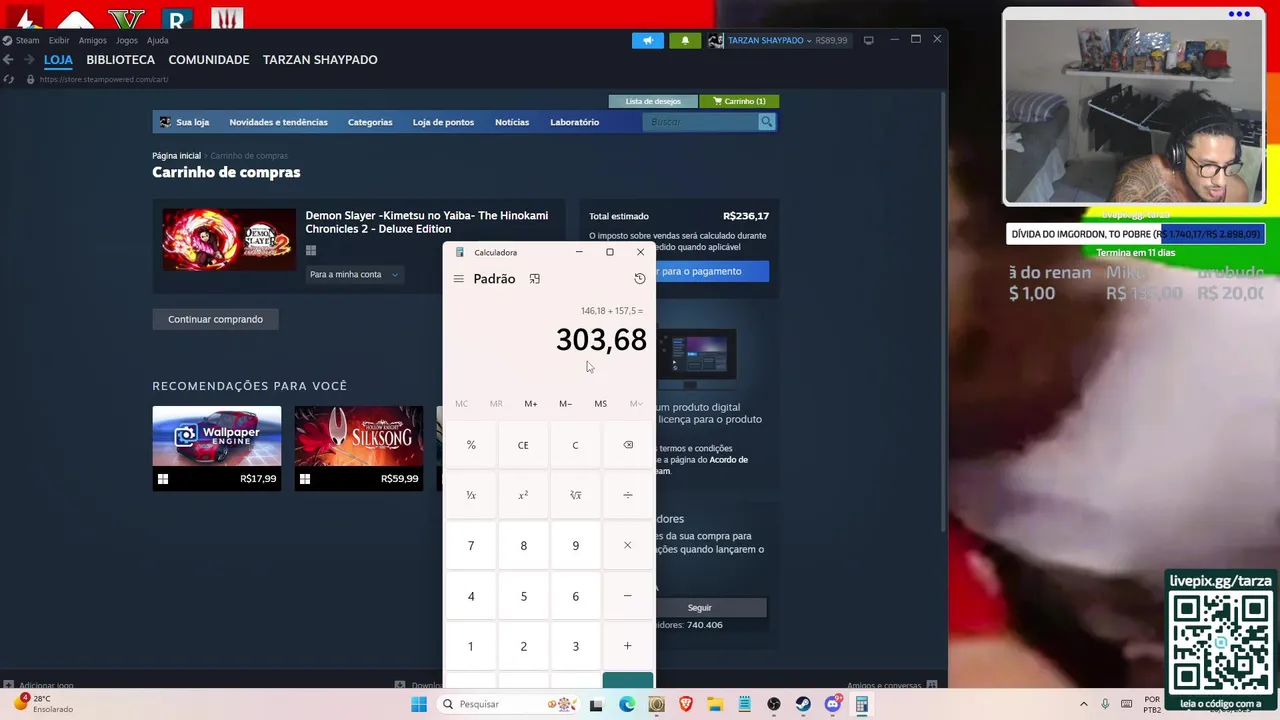
Task: Open the Novidades e tendências menu
Action: (x=278, y=122)
